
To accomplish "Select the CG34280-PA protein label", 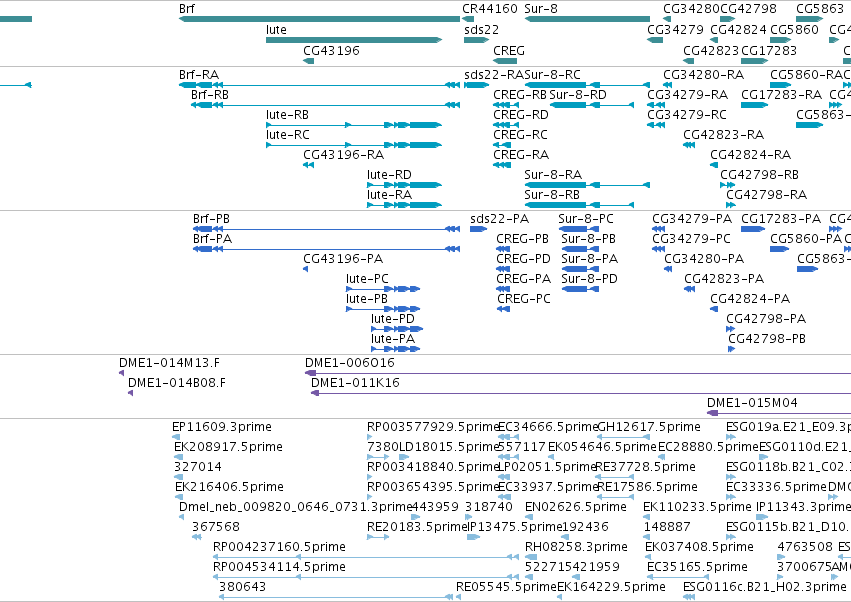I will [704, 259].
